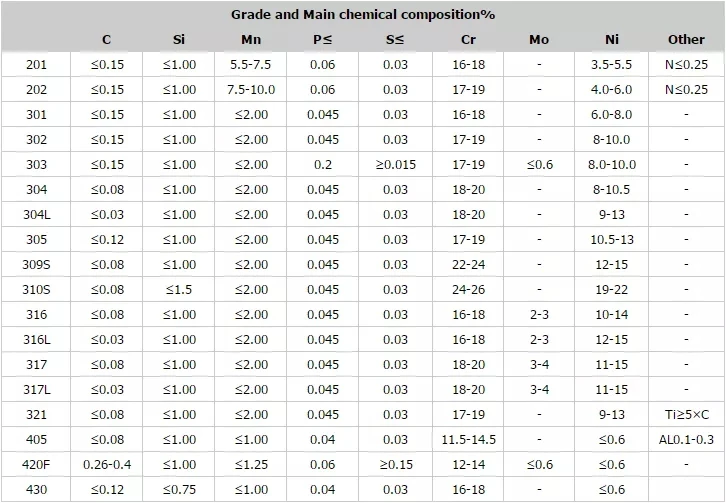Click the ≤0.75 Si value for grade 430
This screenshot has height=503, width=726.
point(179,490)
